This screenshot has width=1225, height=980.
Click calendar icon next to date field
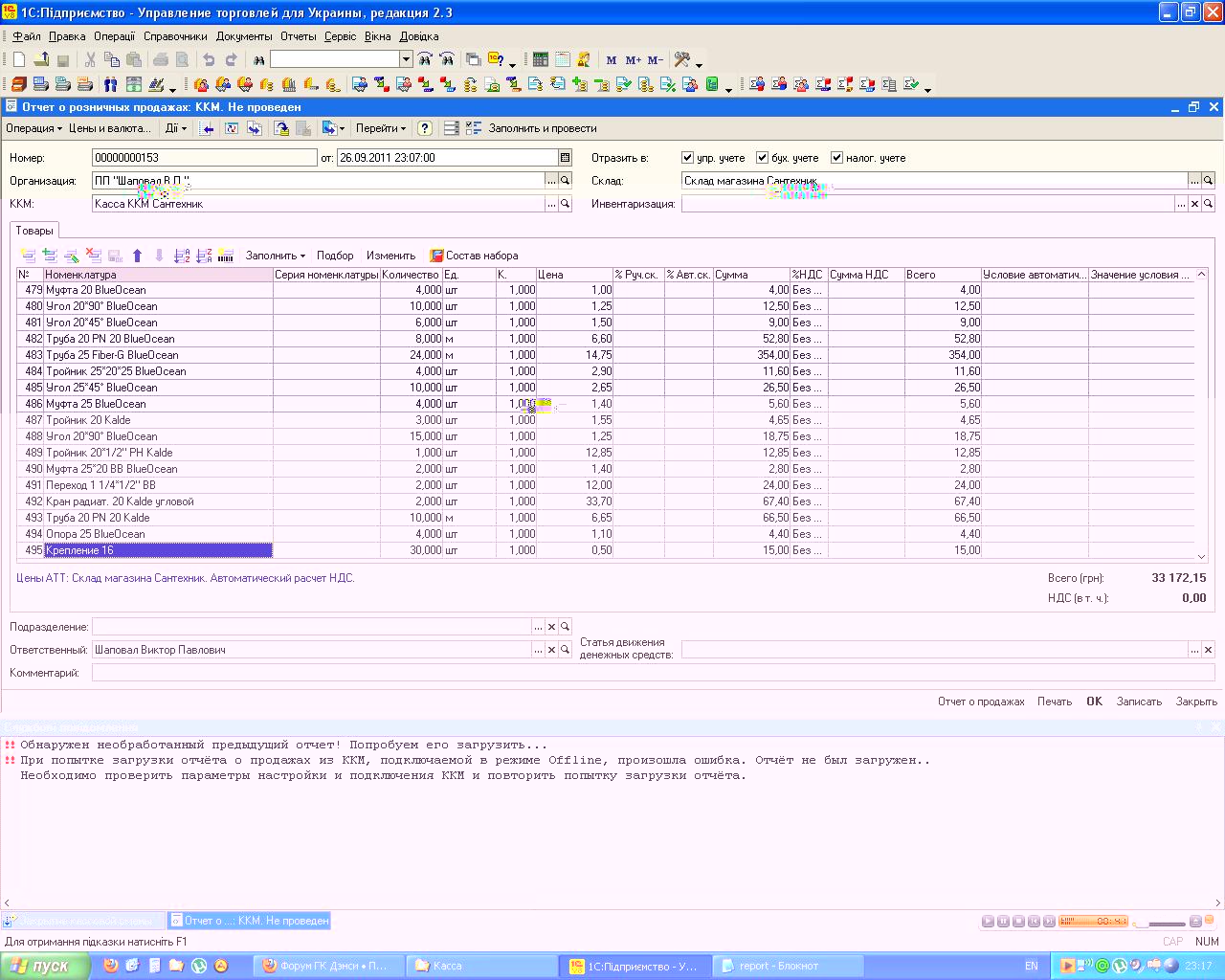point(565,158)
